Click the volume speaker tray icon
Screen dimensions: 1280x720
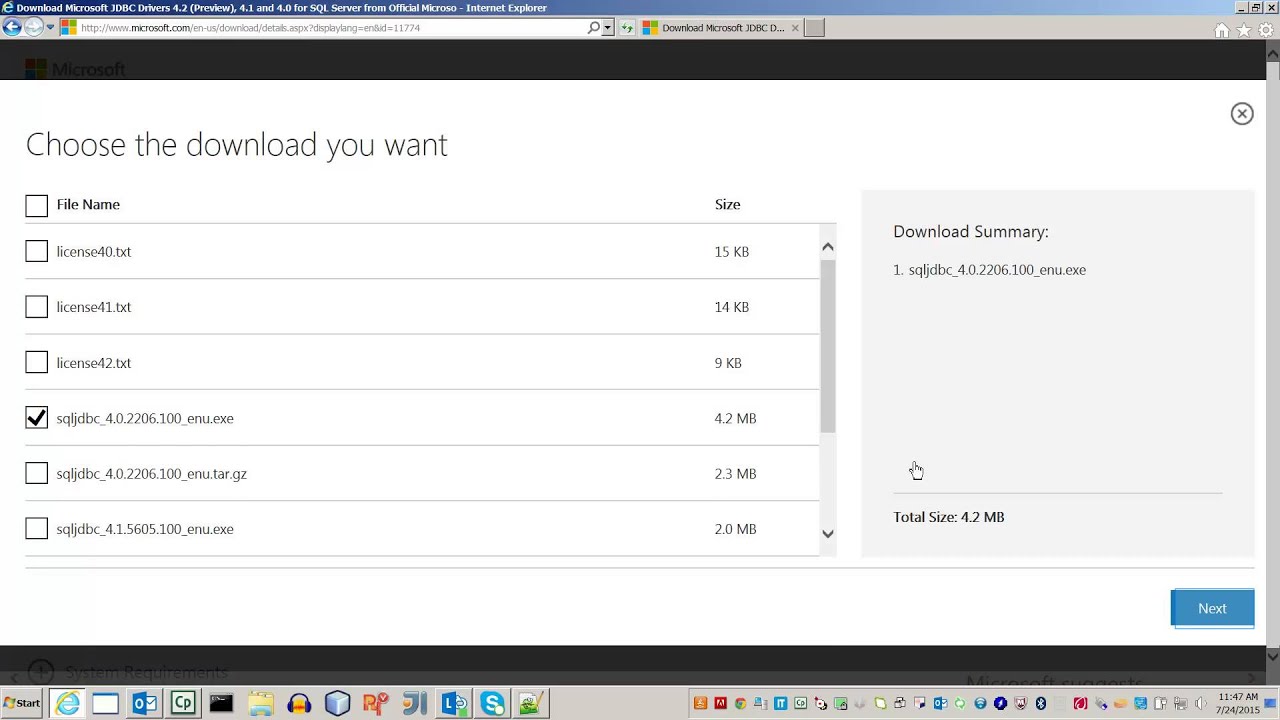[1200, 703]
